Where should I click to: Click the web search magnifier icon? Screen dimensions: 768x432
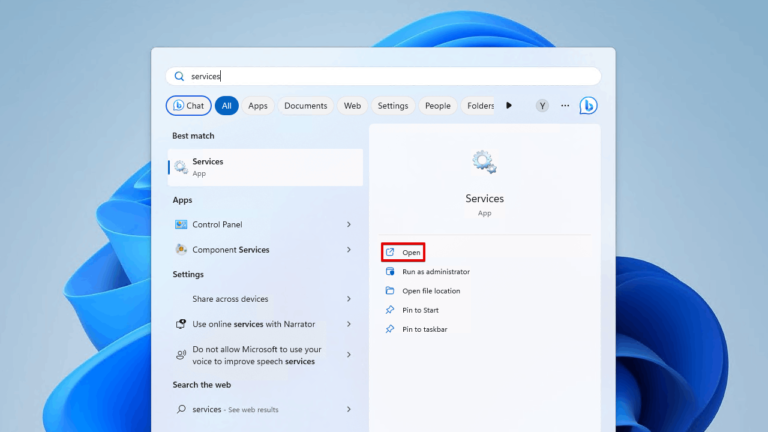tap(181, 409)
